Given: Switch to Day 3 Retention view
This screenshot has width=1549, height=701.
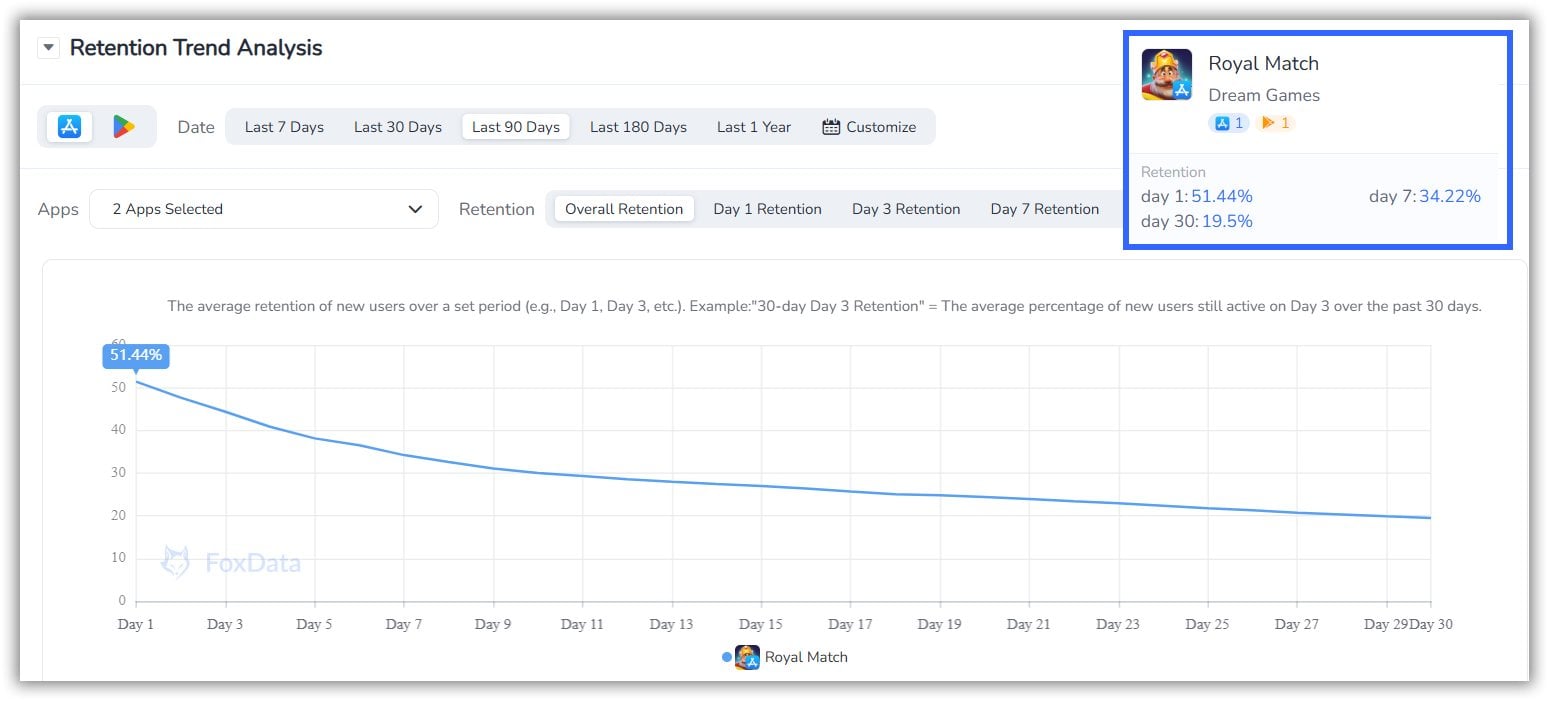Looking at the screenshot, I should tap(906, 209).
